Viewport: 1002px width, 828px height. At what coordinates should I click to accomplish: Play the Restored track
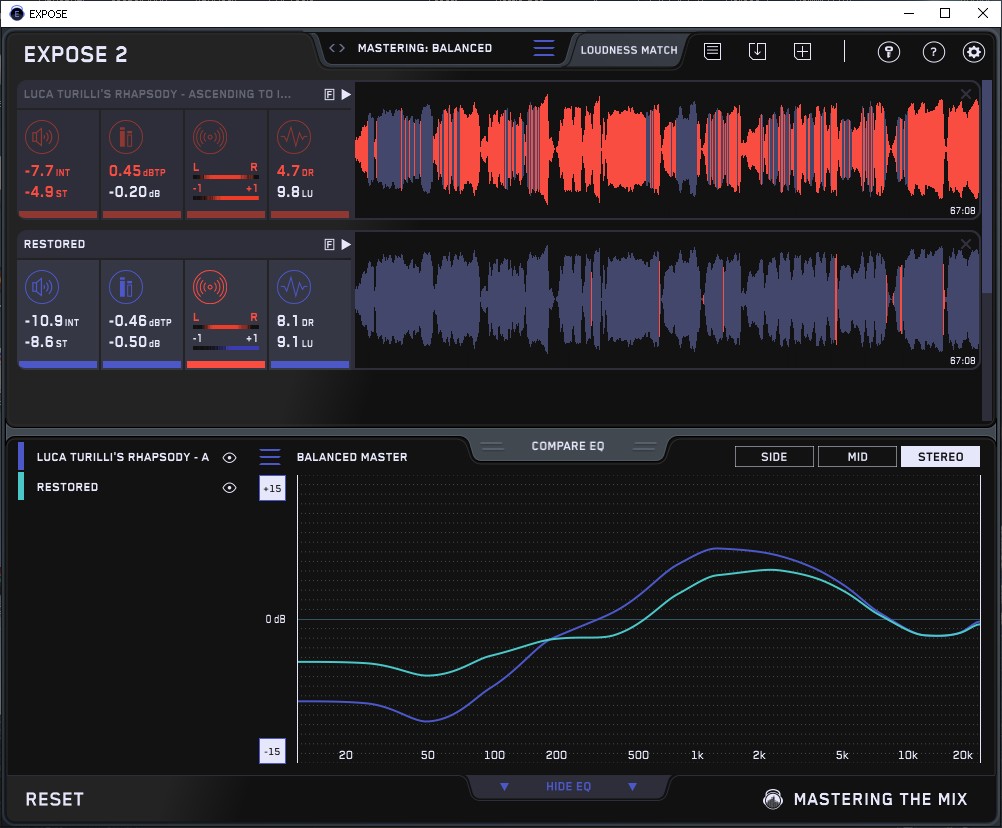coord(346,245)
